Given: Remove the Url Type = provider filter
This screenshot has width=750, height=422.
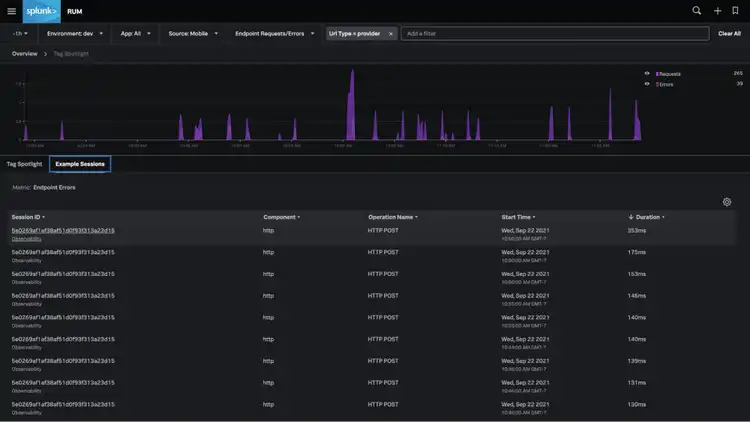Looking at the screenshot, I should click(x=390, y=33).
